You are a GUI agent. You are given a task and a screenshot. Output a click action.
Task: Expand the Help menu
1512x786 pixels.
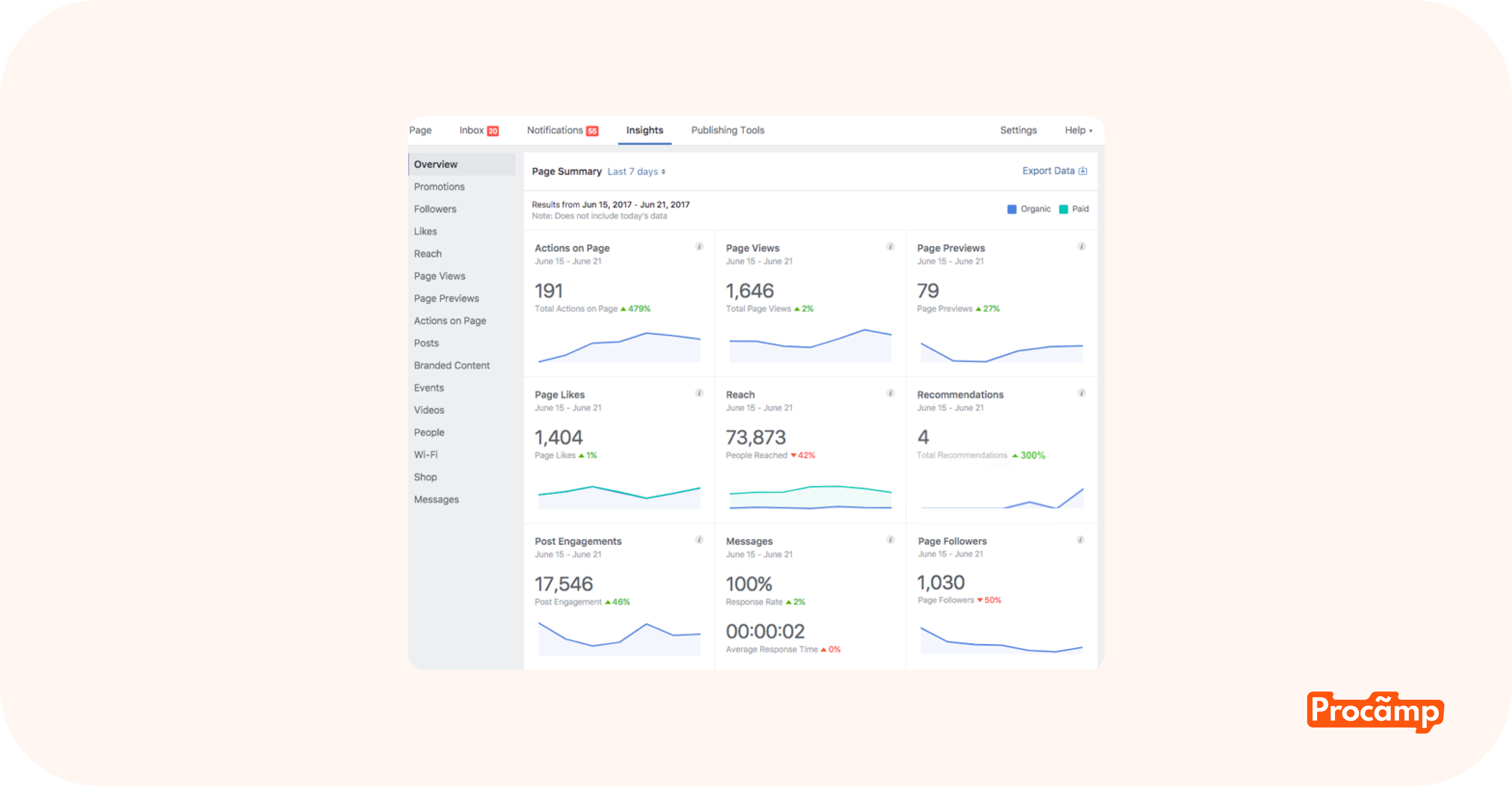[1078, 130]
